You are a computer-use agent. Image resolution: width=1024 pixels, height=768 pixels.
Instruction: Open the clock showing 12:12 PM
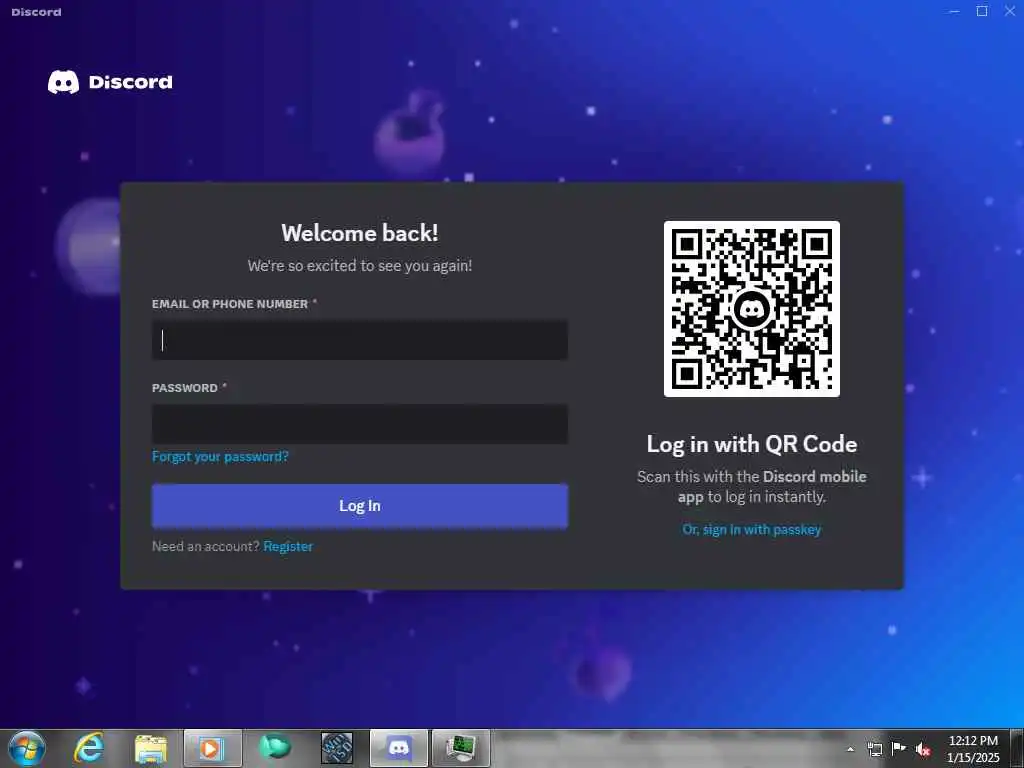973,749
